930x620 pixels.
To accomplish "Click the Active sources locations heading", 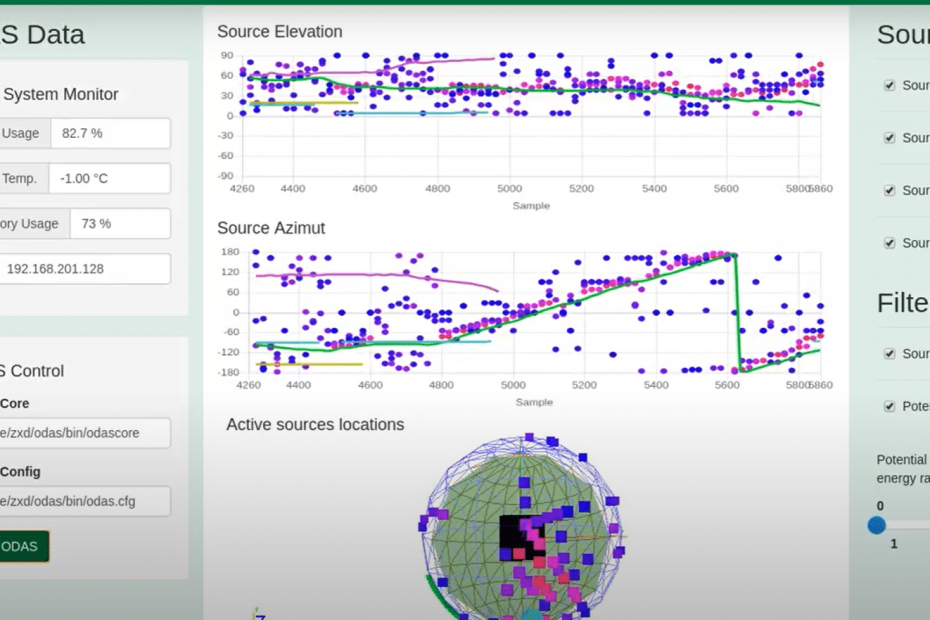I will pyautogui.click(x=315, y=425).
